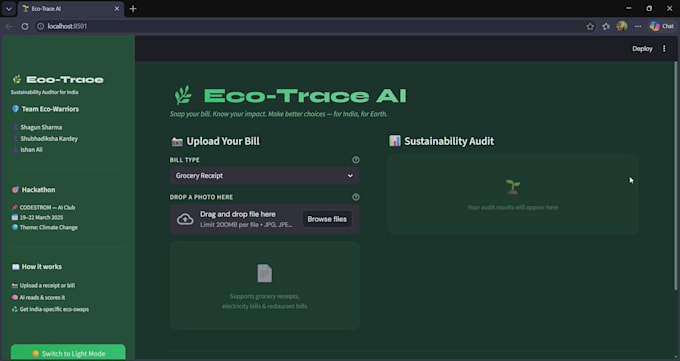
Task: Click the shield icon beside Team Eco-Warriors
Action: click(15, 108)
